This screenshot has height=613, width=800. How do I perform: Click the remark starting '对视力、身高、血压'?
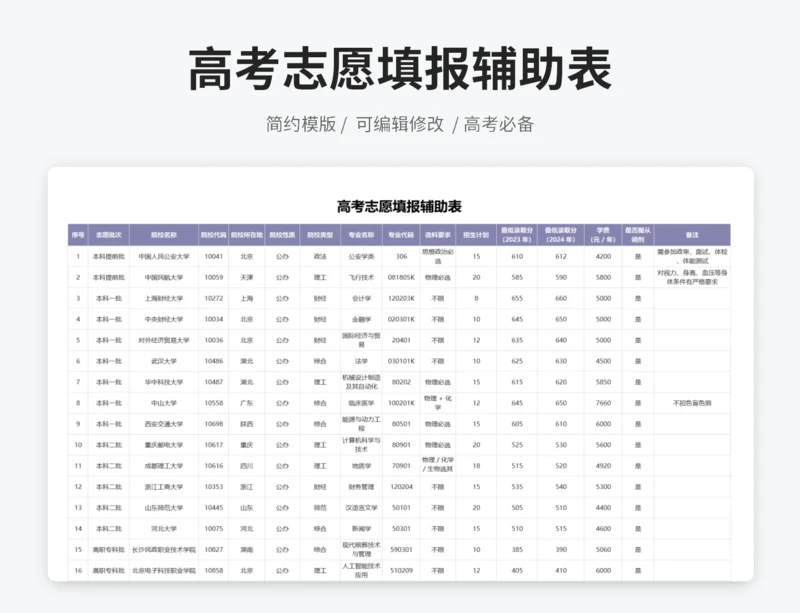(692, 278)
